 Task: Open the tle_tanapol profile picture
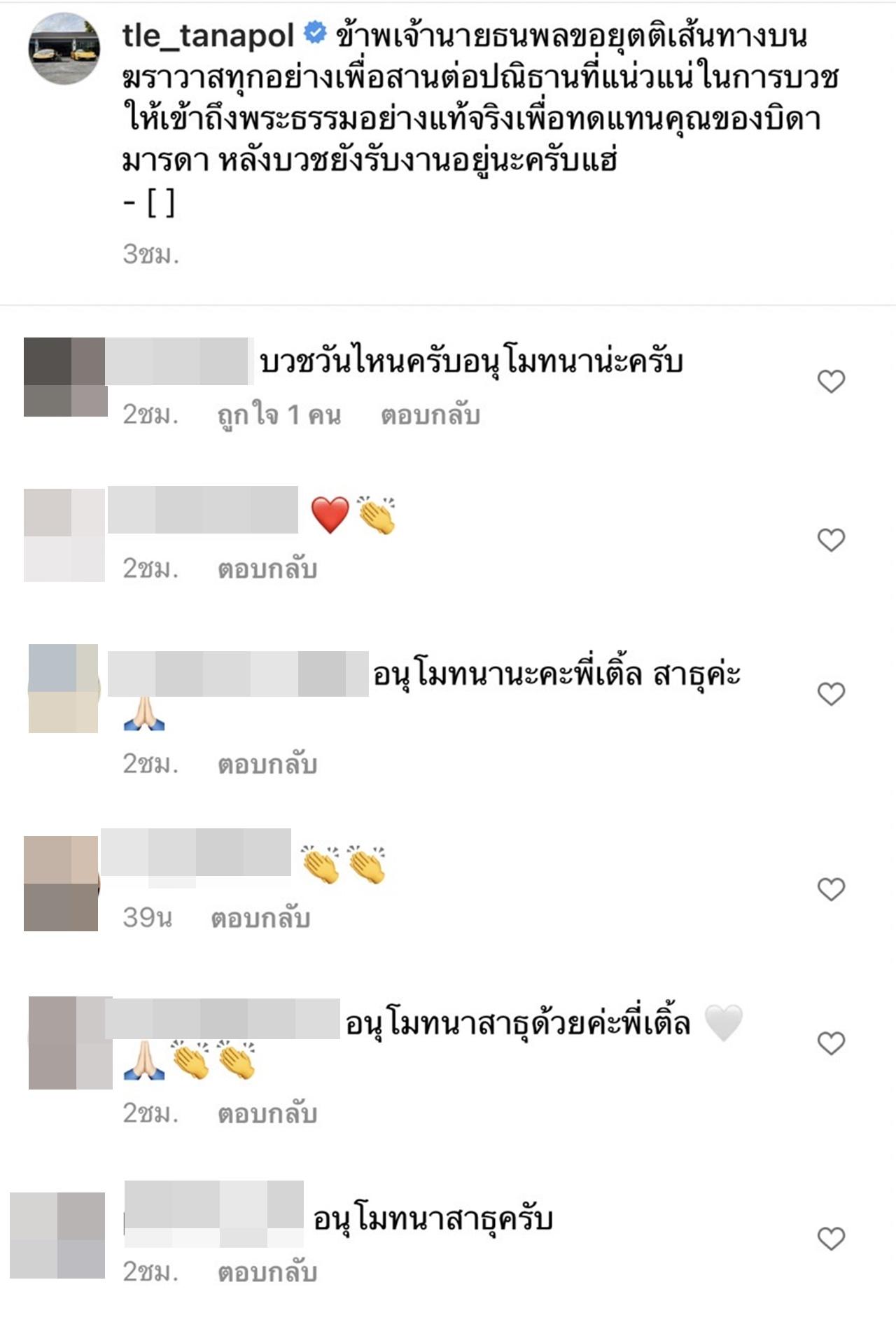pos(64,48)
